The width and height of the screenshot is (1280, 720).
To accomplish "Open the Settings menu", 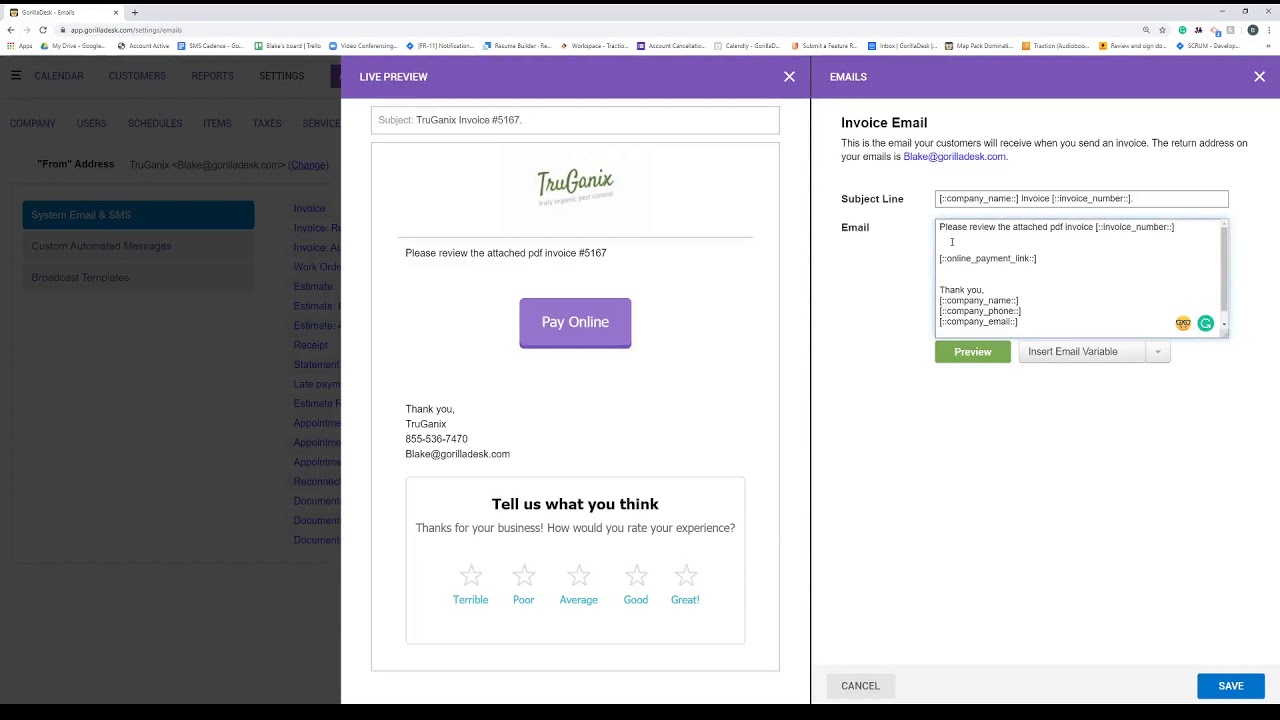I will (x=281, y=76).
